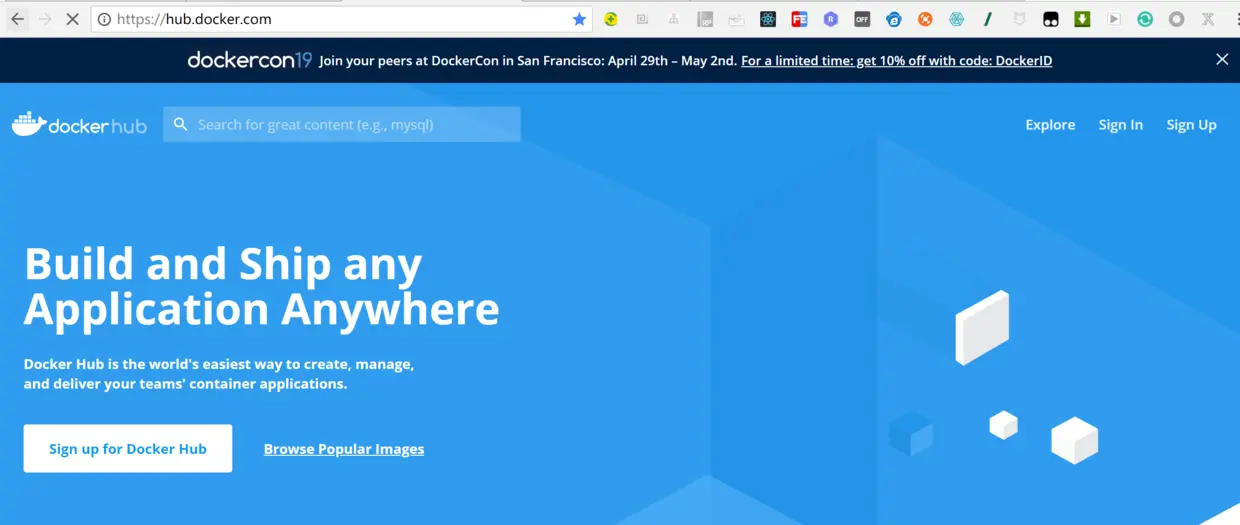
Task: Open the React DevTools extension icon
Action: (x=768, y=19)
